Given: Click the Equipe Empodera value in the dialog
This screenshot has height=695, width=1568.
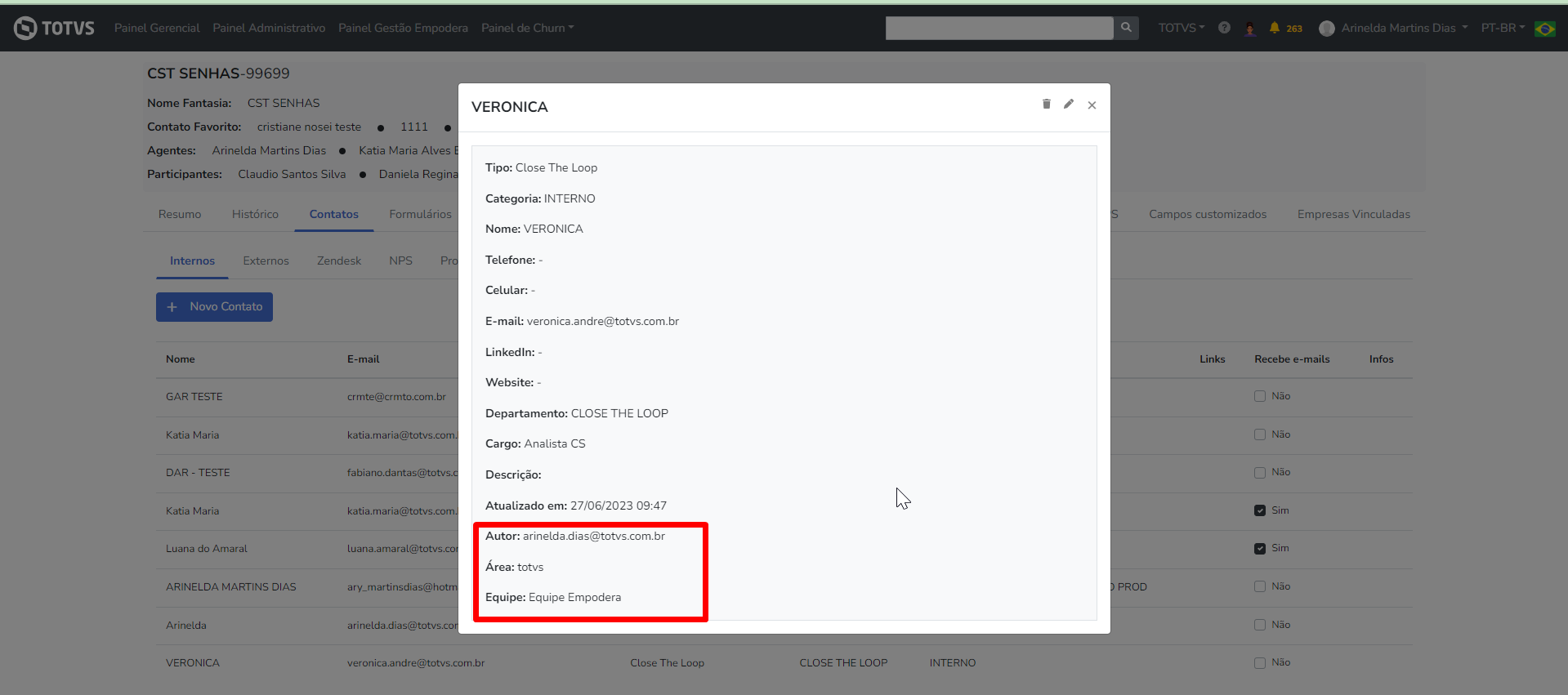Looking at the screenshot, I should [574, 597].
